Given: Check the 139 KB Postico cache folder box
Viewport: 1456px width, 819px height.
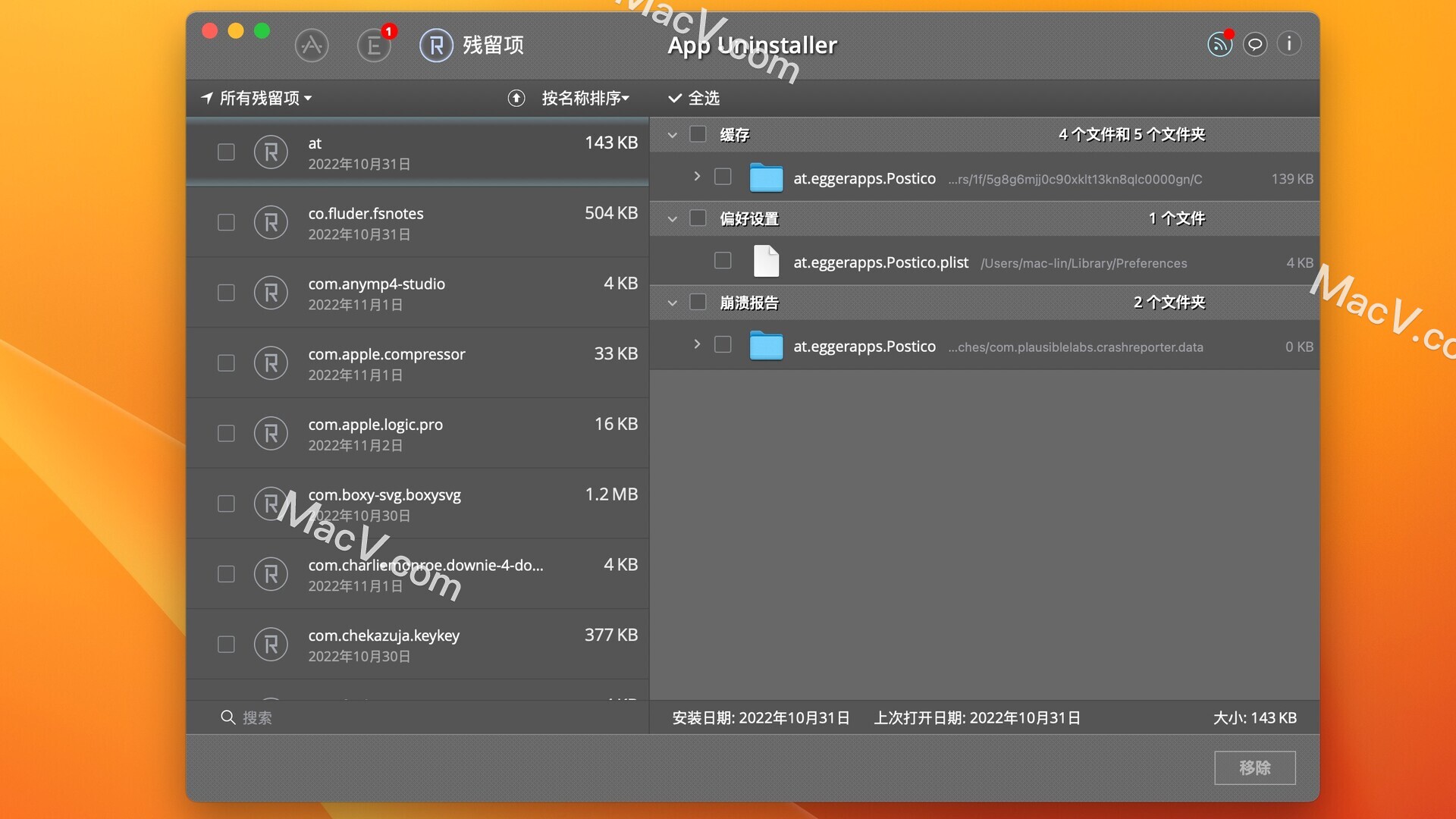Looking at the screenshot, I should coord(723,177).
